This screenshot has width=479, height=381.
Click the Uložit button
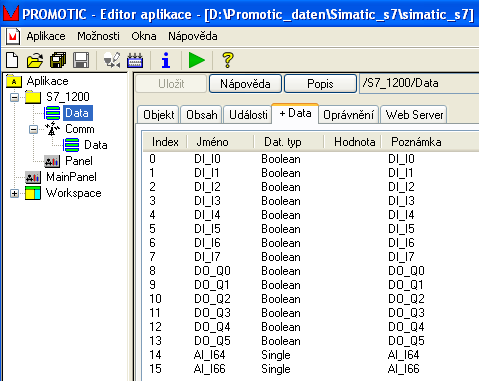[x=171, y=84]
